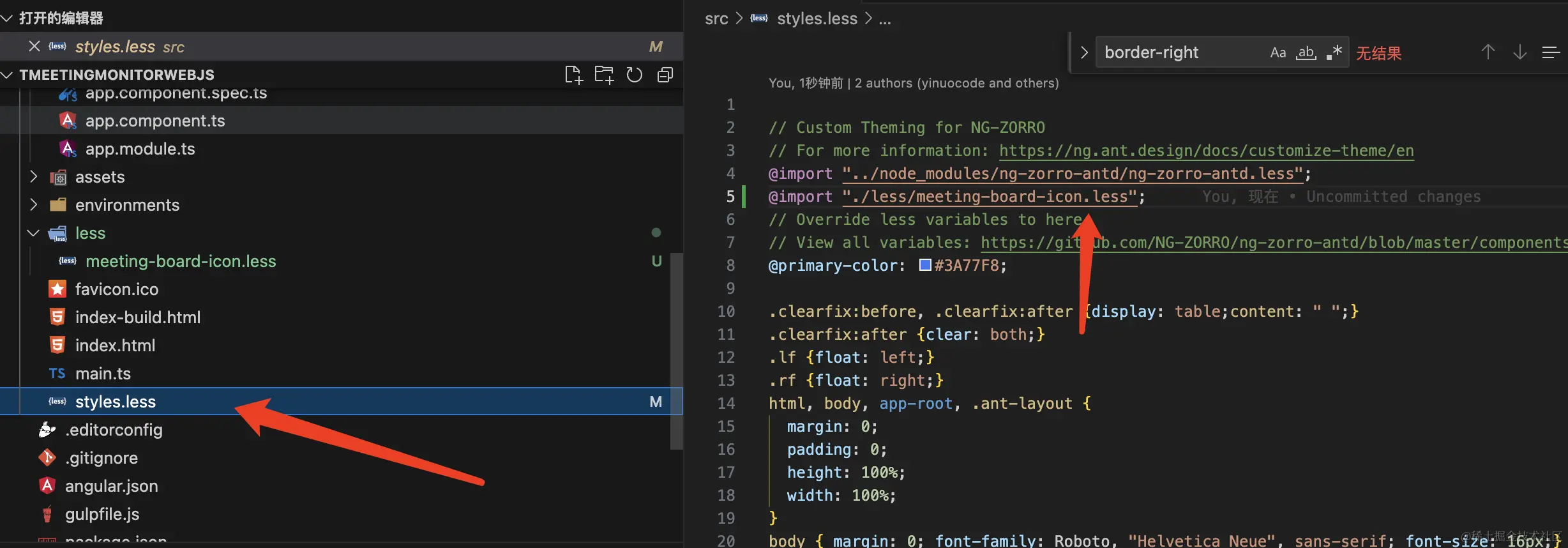Open angular.json file
The width and height of the screenshot is (1568, 548).
tap(112, 485)
